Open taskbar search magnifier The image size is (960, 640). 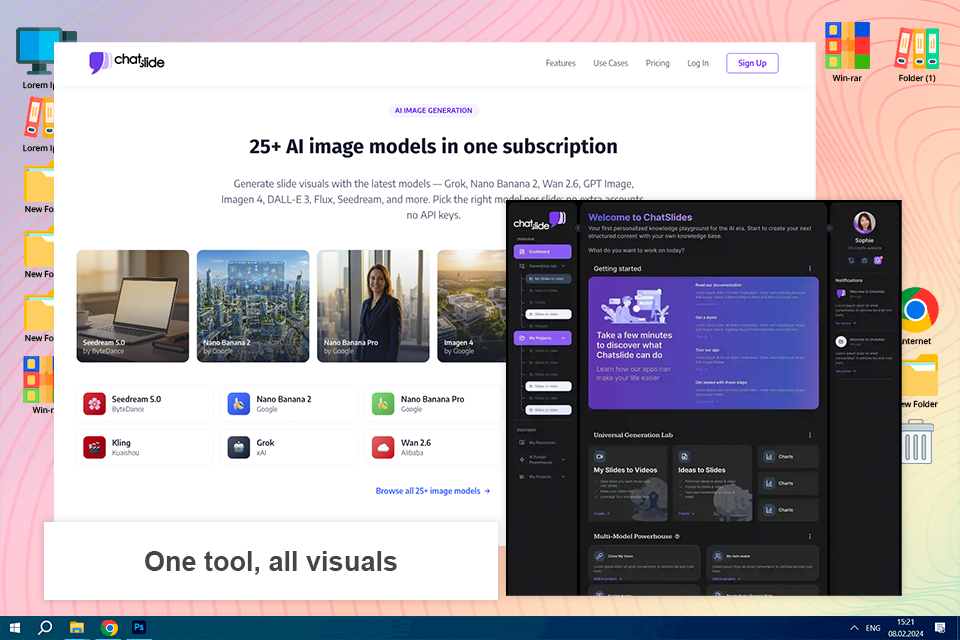(x=45, y=628)
